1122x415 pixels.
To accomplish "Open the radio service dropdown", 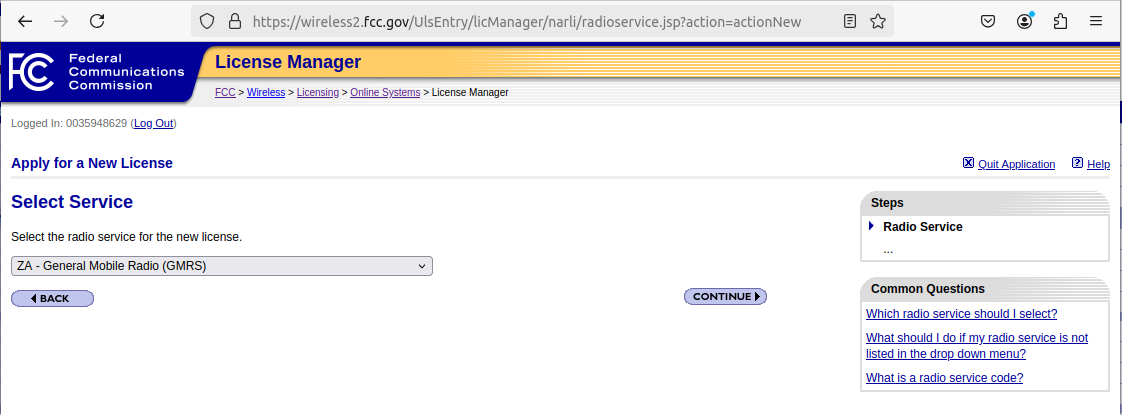I will click(221, 266).
